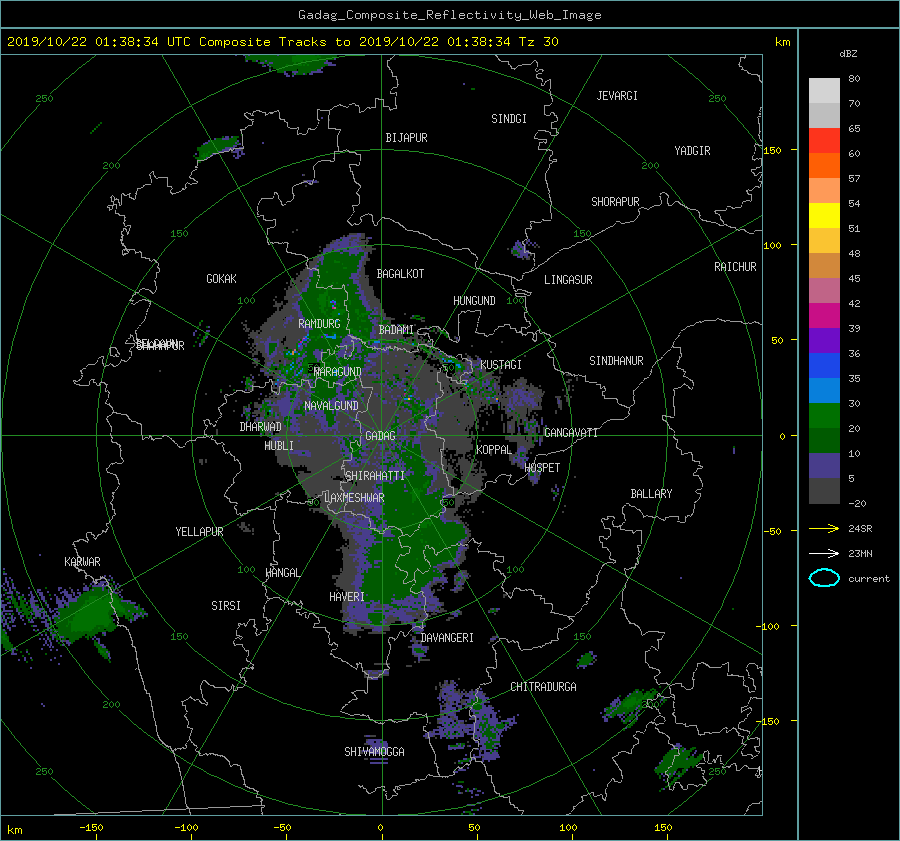Click the -150 tick on bottom km axis
Image resolution: width=900 pixels, height=841 pixels.
pyautogui.click(x=91, y=828)
